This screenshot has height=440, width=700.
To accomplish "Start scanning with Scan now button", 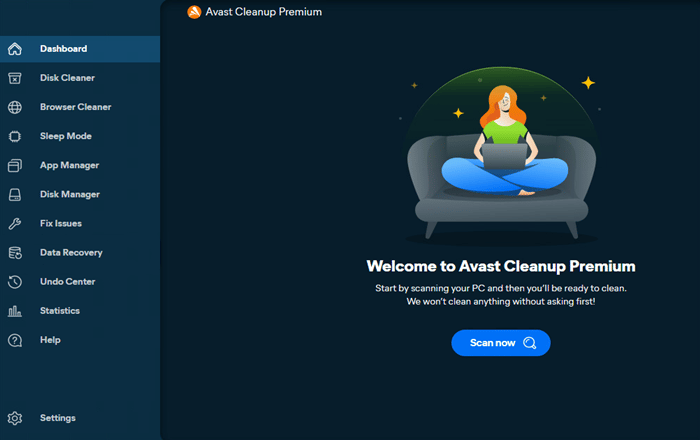I will coord(501,343).
